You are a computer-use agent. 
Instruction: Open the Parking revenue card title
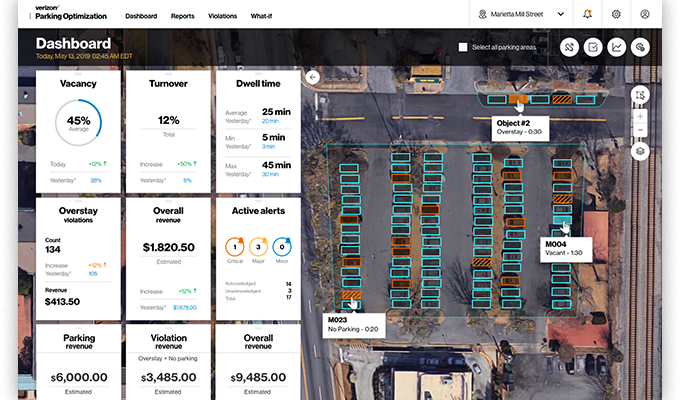click(x=79, y=341)
